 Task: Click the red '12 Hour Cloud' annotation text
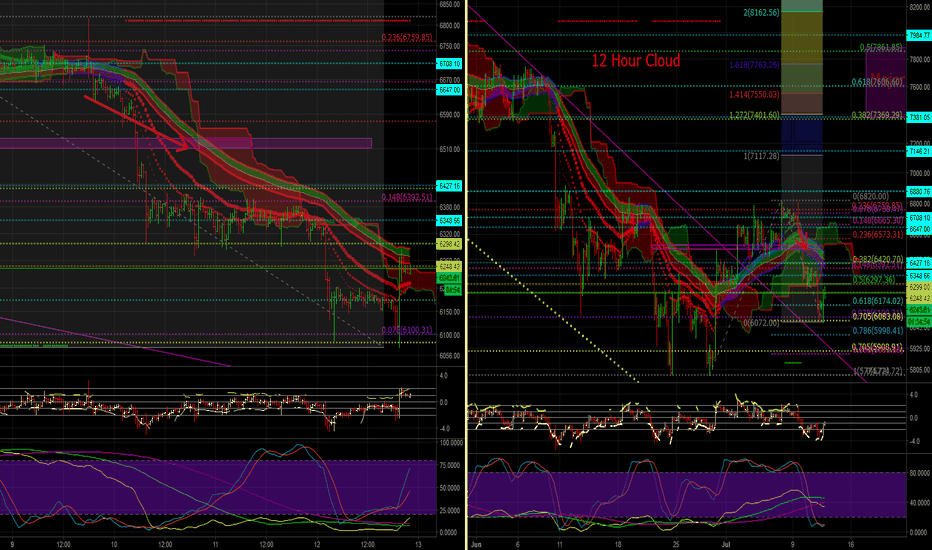(x=636, y=61)
